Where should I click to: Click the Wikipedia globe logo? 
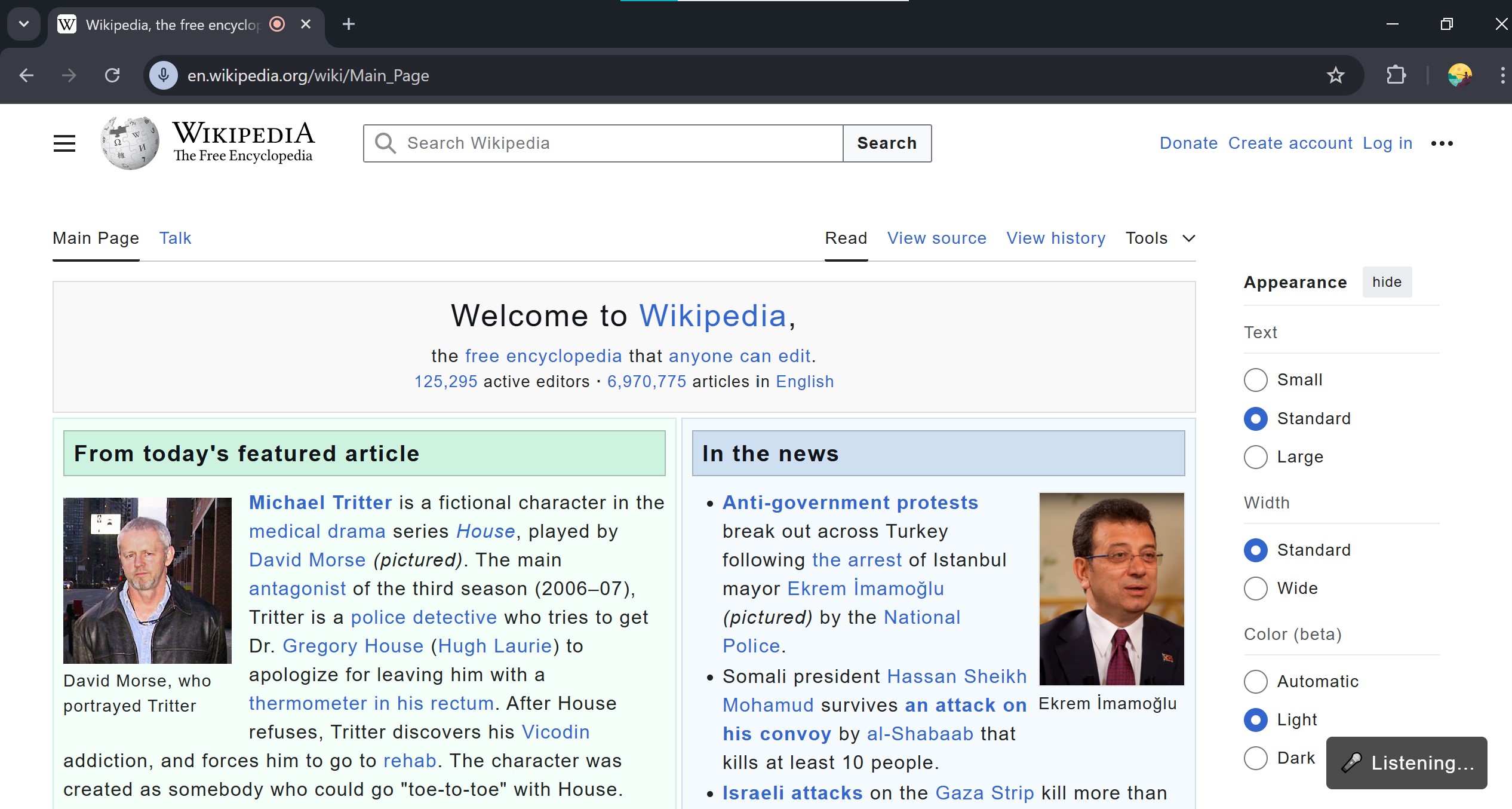(130, 143)
